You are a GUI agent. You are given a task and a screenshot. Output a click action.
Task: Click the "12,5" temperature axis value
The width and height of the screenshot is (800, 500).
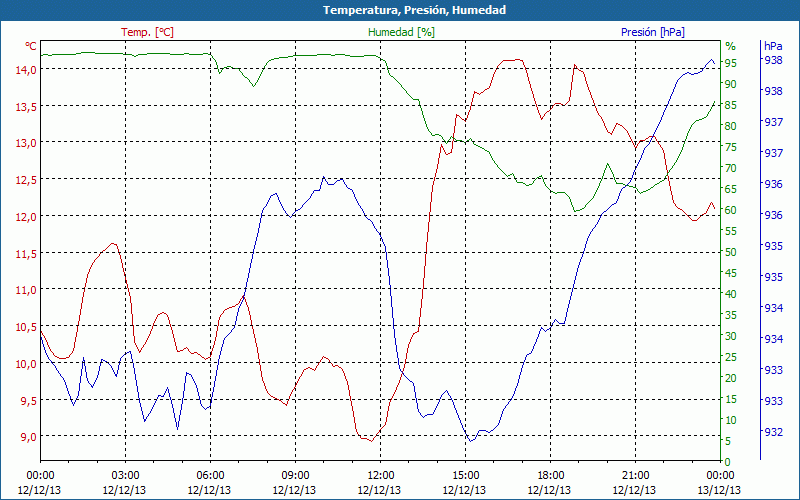click(25, 180)
